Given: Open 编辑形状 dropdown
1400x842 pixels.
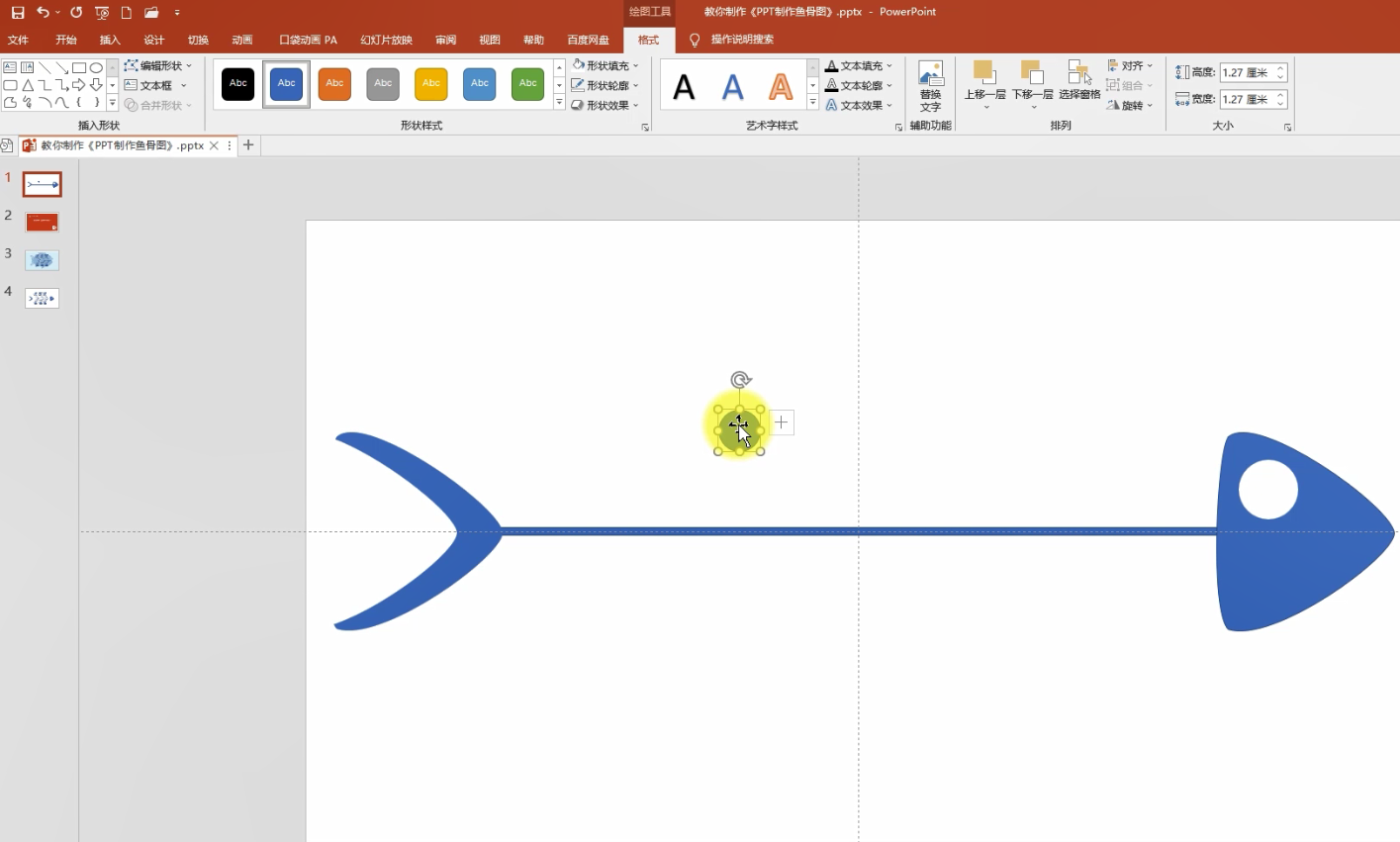Looking at the screenshot, I should coord(158,66).
